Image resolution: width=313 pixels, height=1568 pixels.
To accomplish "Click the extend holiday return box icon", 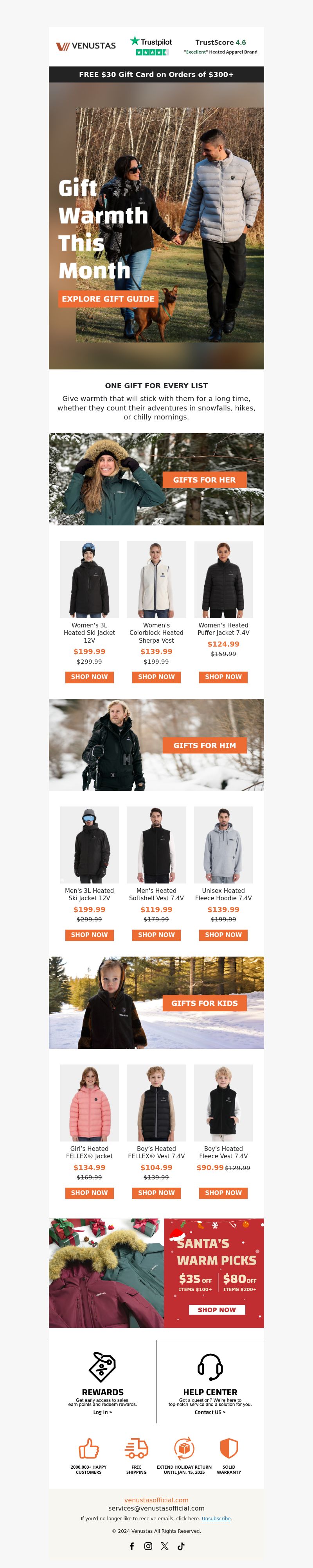I will [x=185, y=1448].
